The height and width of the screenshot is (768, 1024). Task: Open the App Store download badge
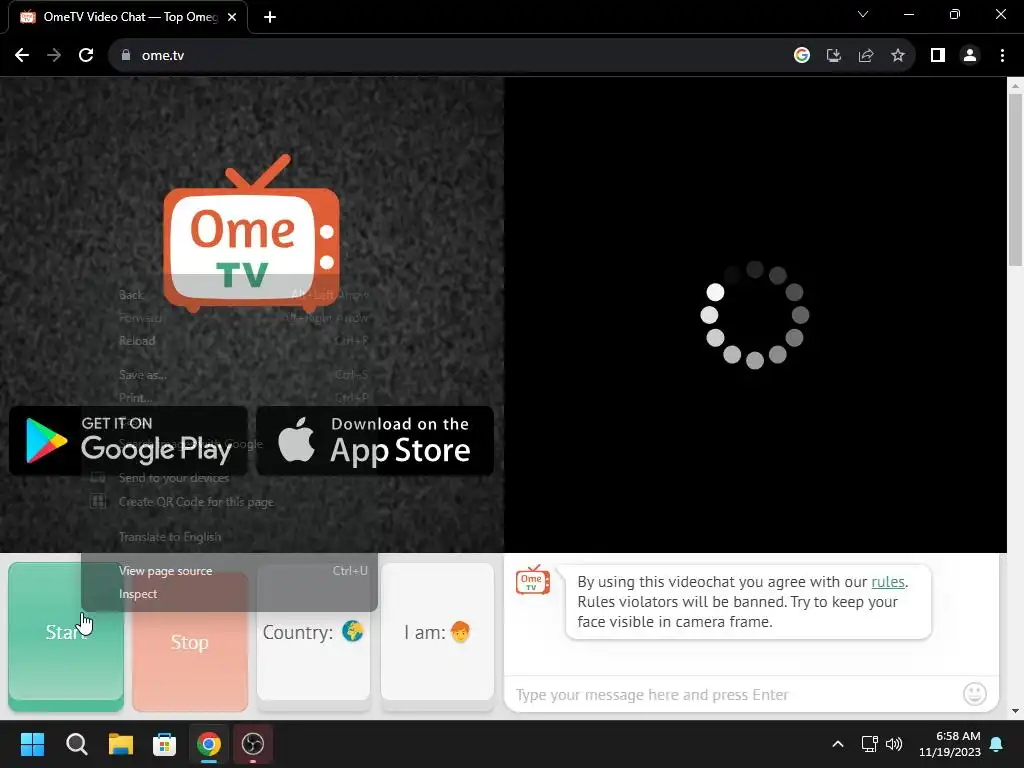click(375, 441)
